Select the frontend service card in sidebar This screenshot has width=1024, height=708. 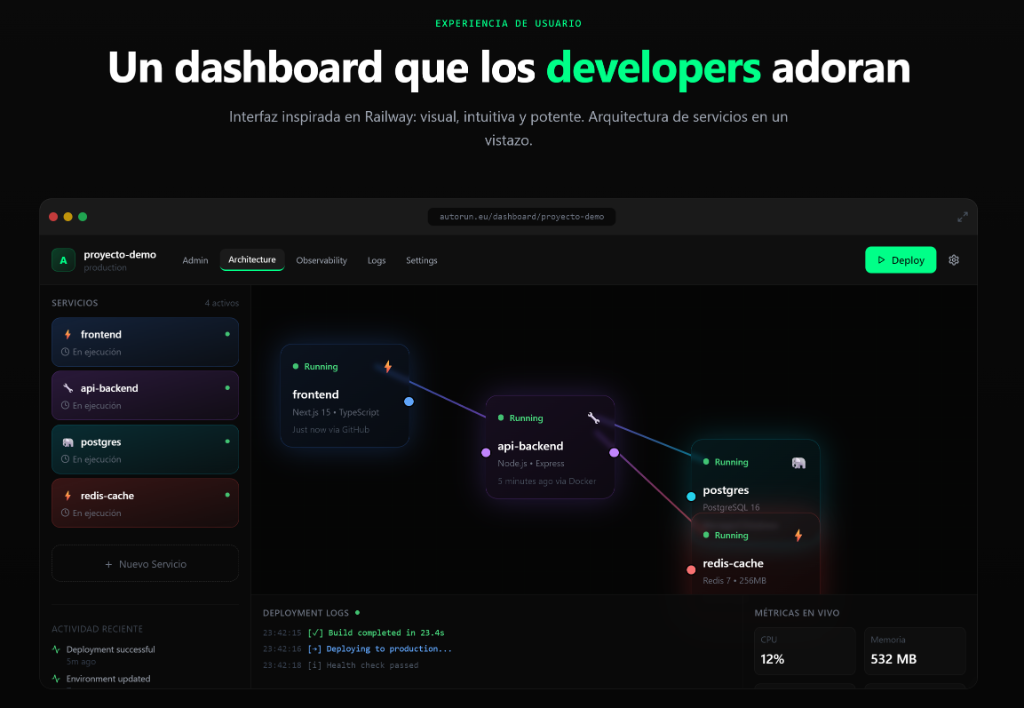coord(145,342)
